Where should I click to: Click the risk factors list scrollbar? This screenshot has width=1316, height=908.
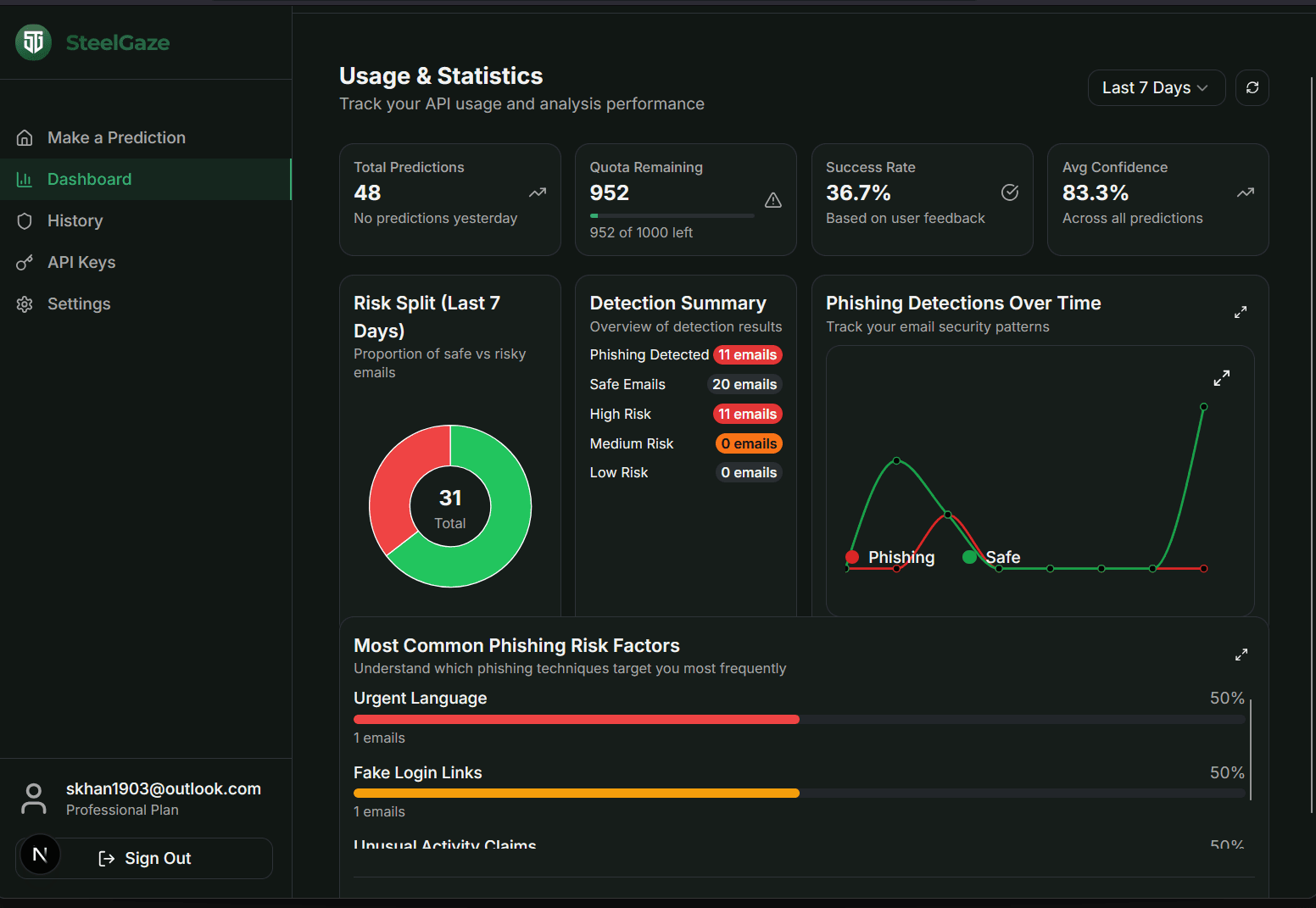1251,749
